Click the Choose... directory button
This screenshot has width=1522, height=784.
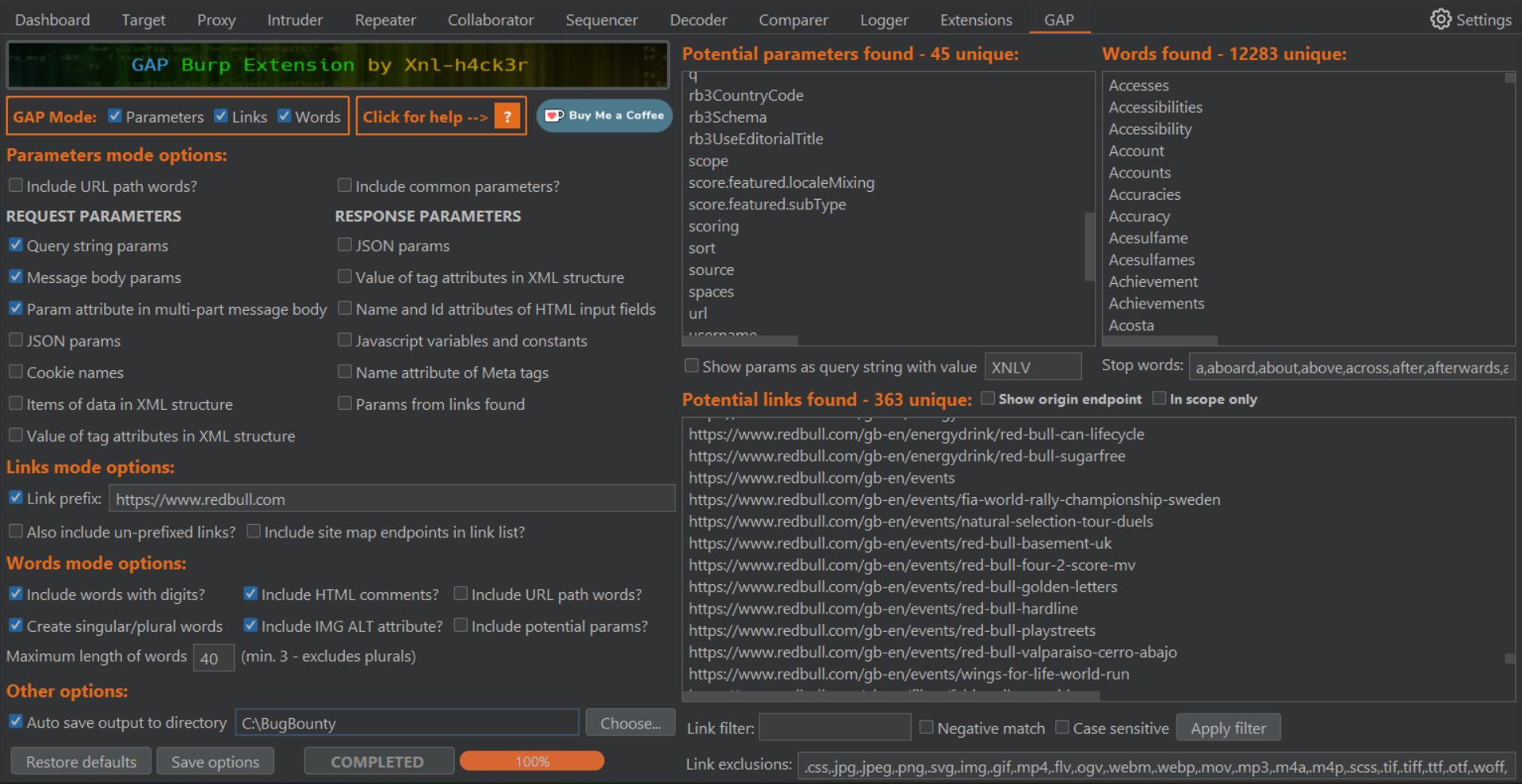click(630, 723)
